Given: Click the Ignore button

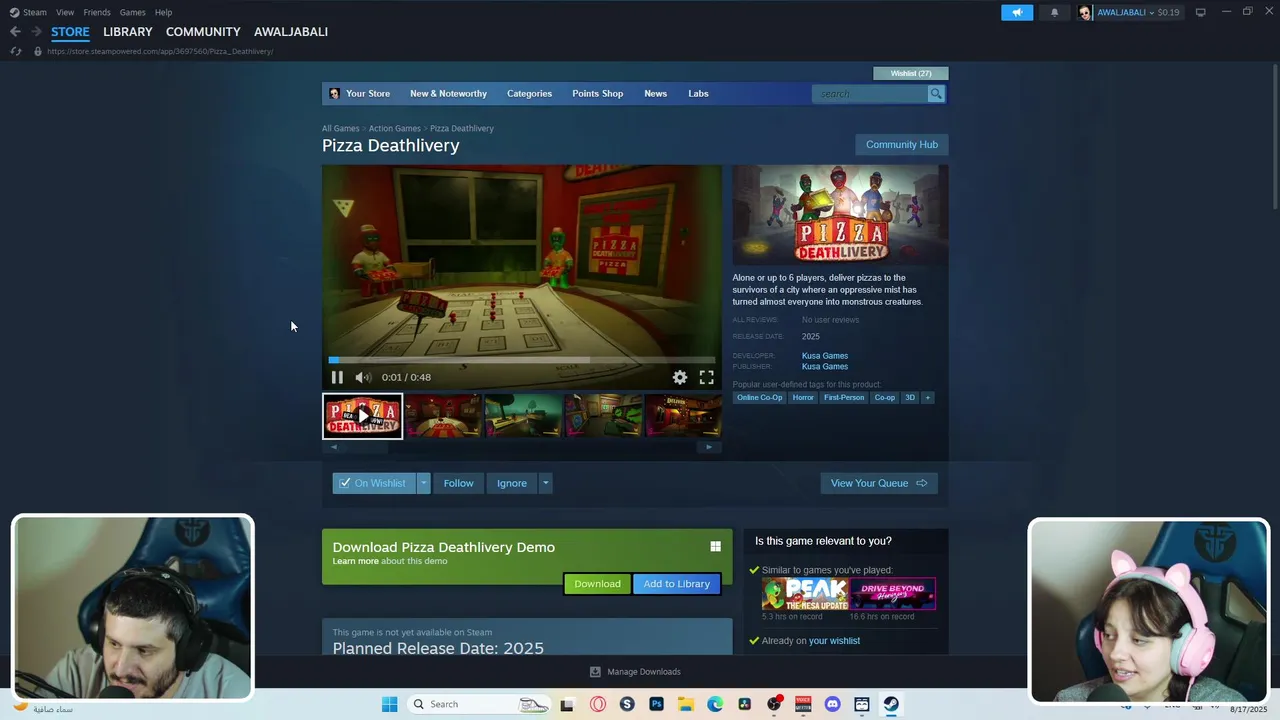Looking at the screenshot, I should [512, 483].
